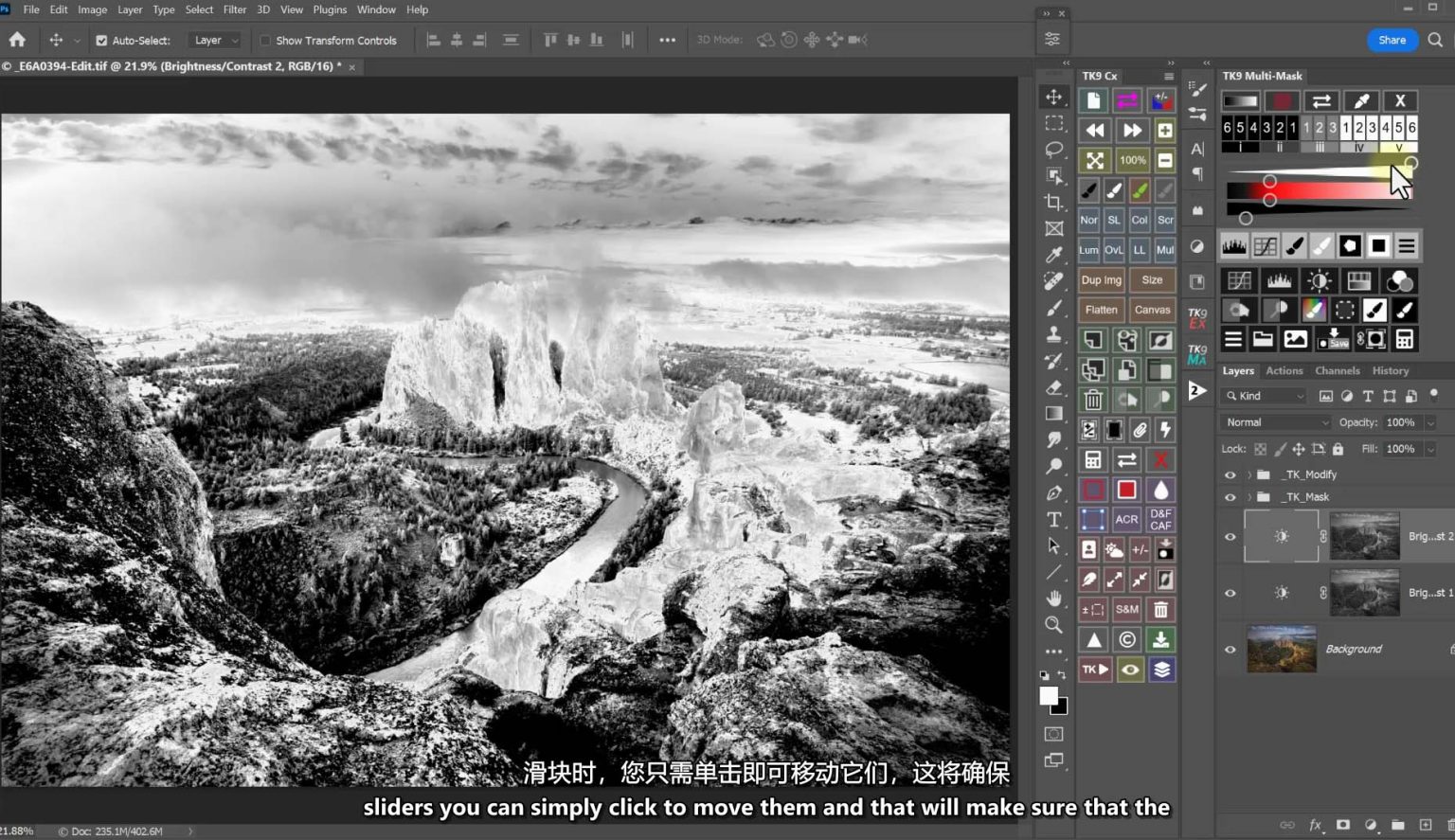Uncheck the Auto-Select checkbox
Screen dimensions: 1455x840
pyautogui.click(x=101, y=41)
